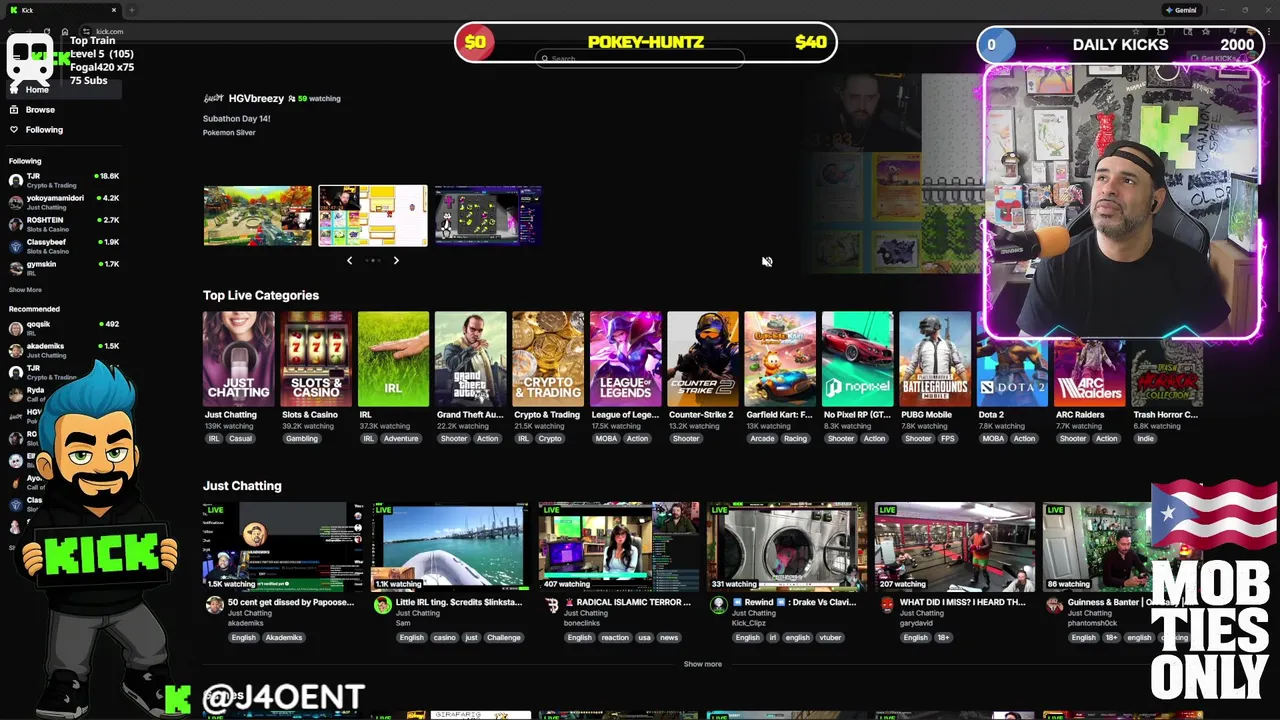
Task: Expand Following list with Show More
Action: [25, 290]
